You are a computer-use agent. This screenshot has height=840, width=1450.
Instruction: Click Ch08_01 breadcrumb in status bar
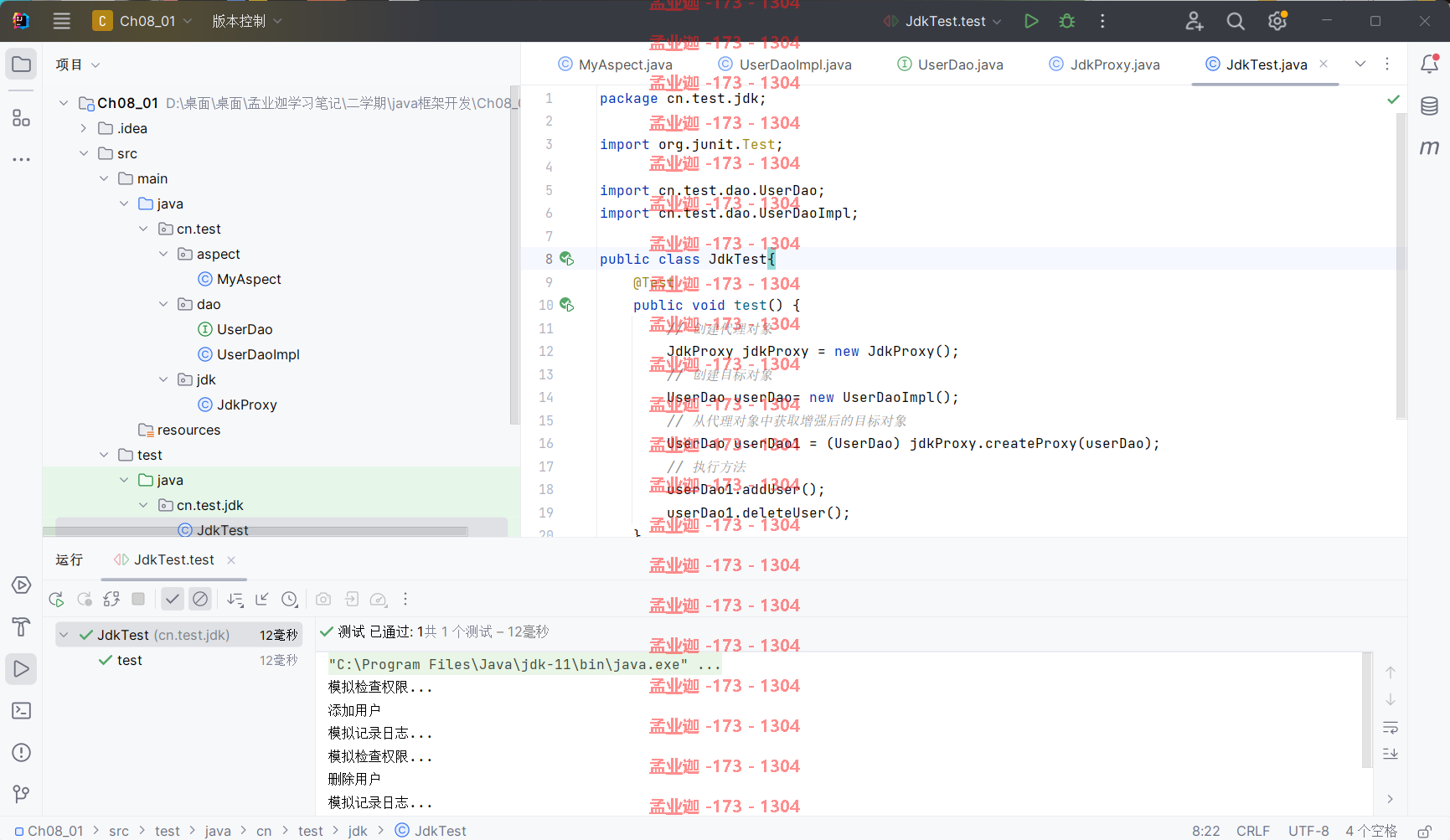click(x=49, y=831)
